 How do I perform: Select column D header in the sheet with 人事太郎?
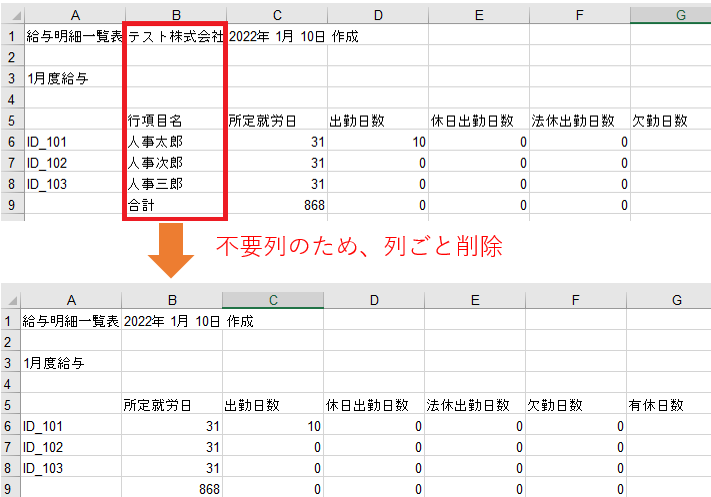tap(378, 15)
